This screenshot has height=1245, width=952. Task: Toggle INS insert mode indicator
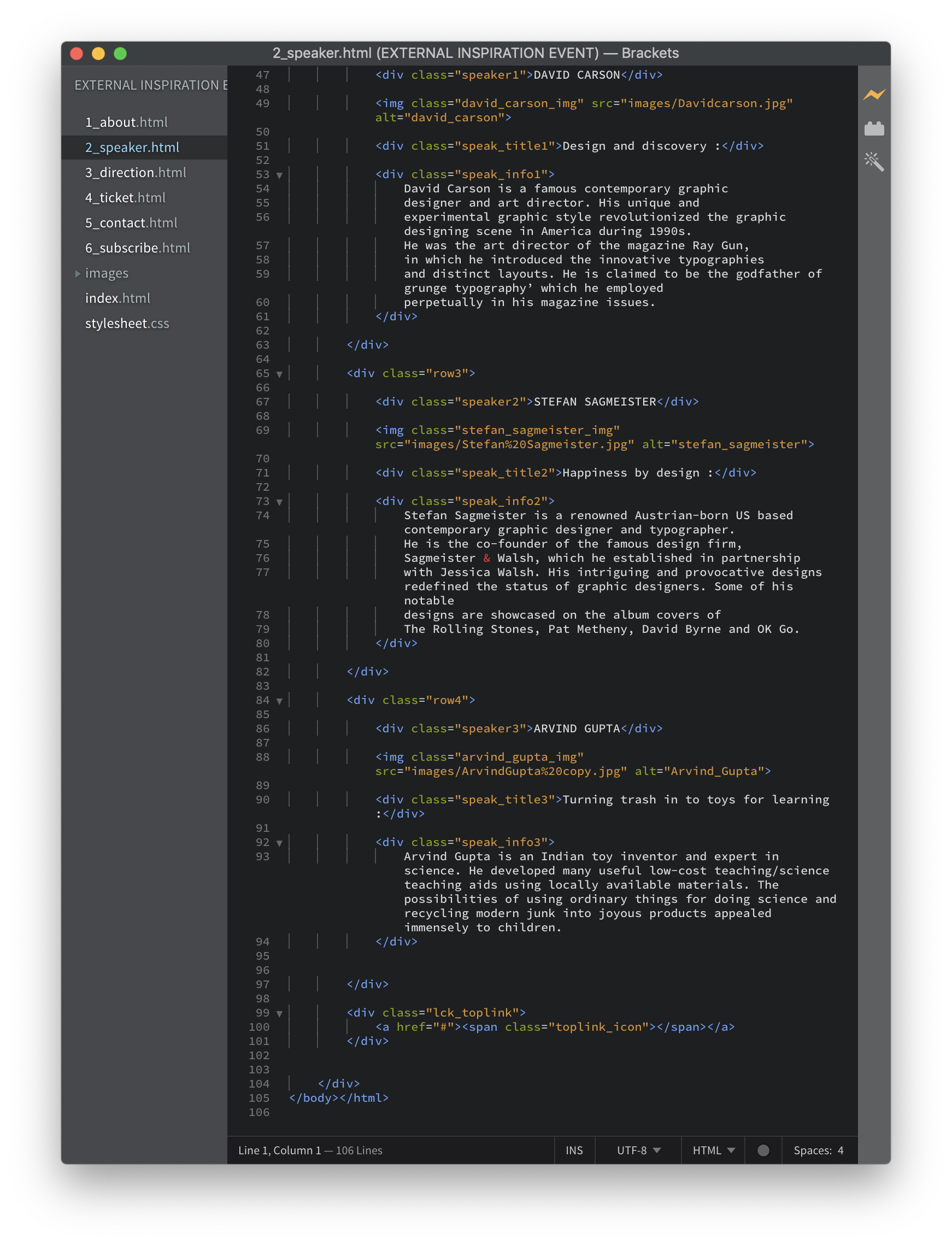pos(574,1150)
